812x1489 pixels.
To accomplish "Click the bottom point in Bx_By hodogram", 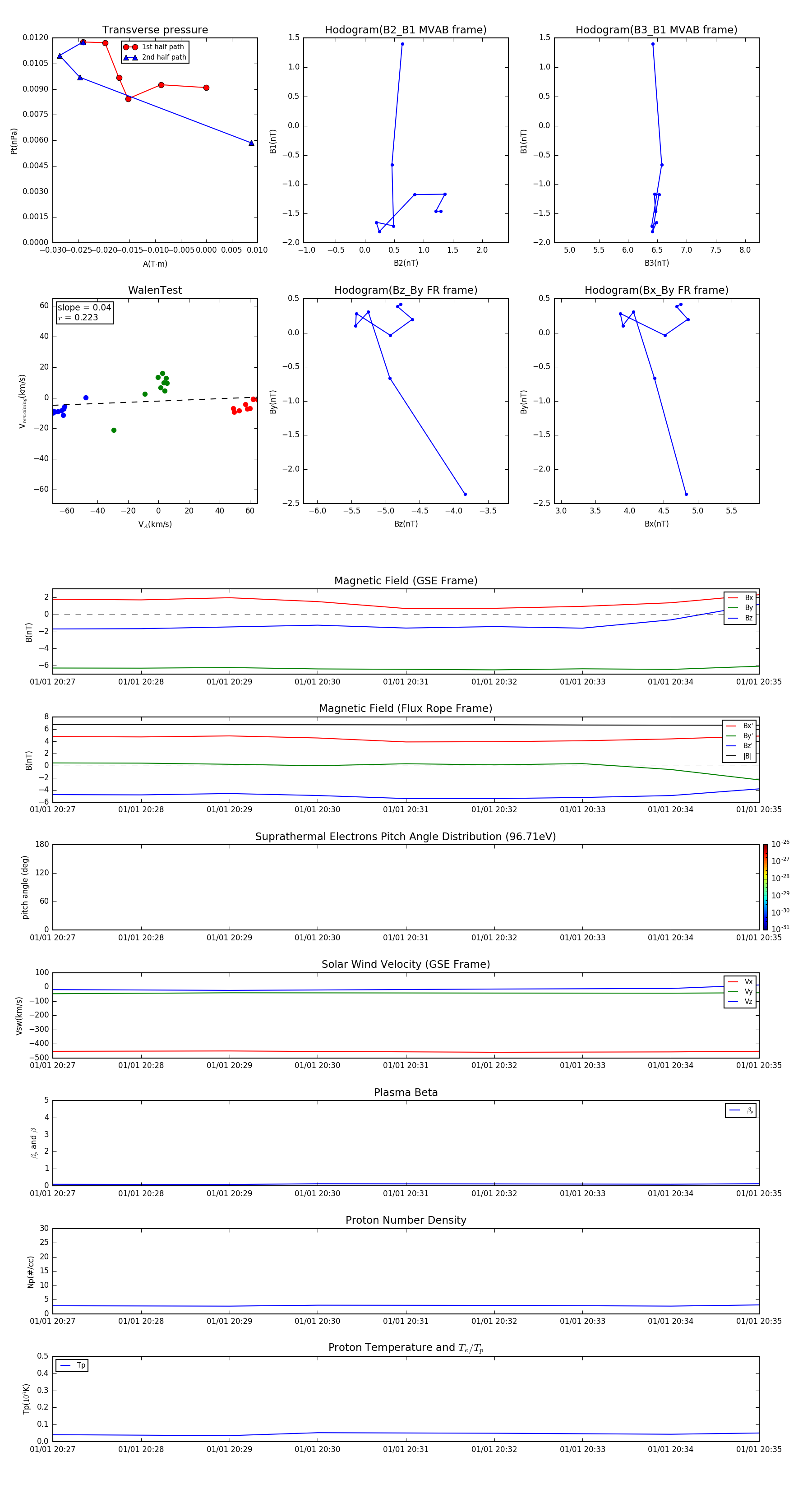I will pyautogui.click(x=686, y=494).
